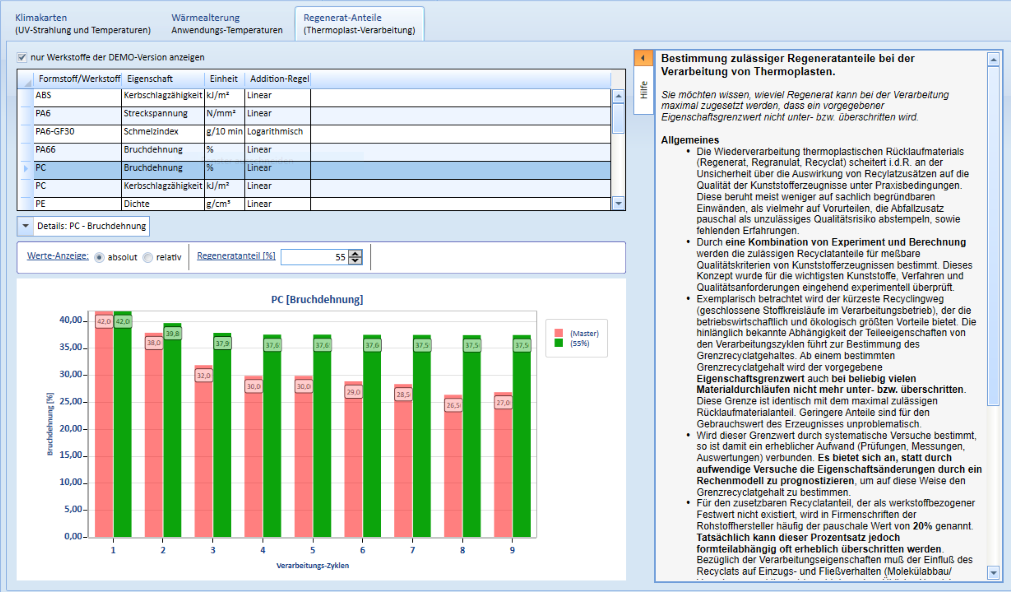
Task: Click the red (Master) legend swatch
Action: coord(558,333)
